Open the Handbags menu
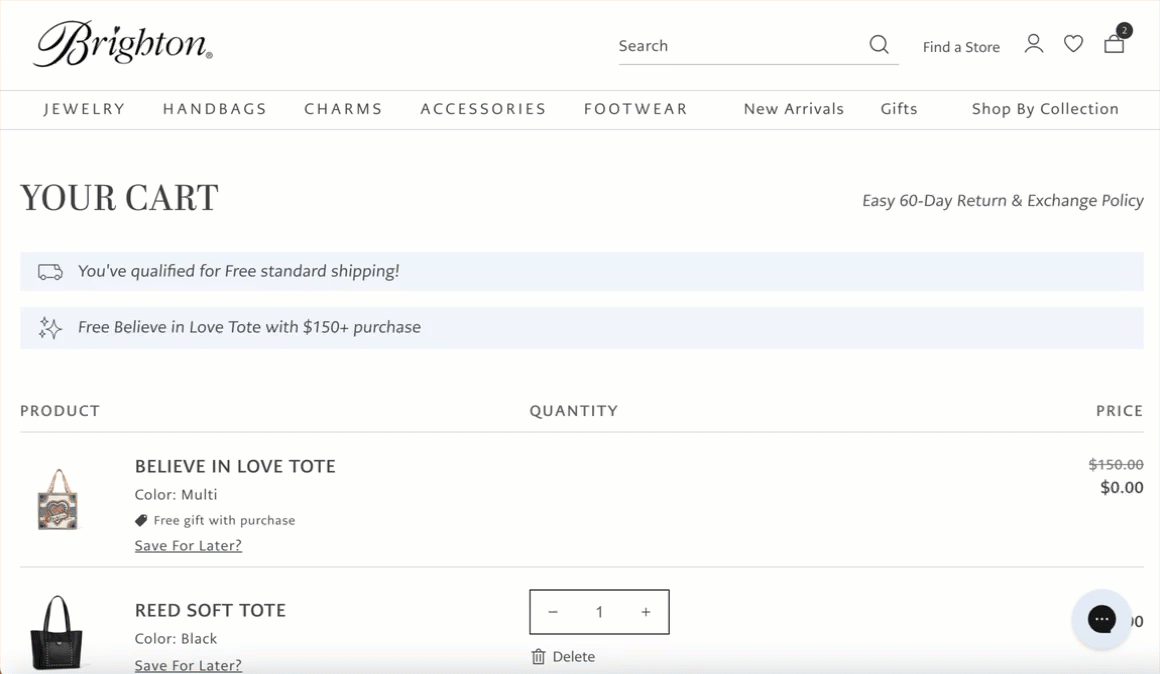The width and height of the screenshot is (1160, 674). click(x=215, y=109)
